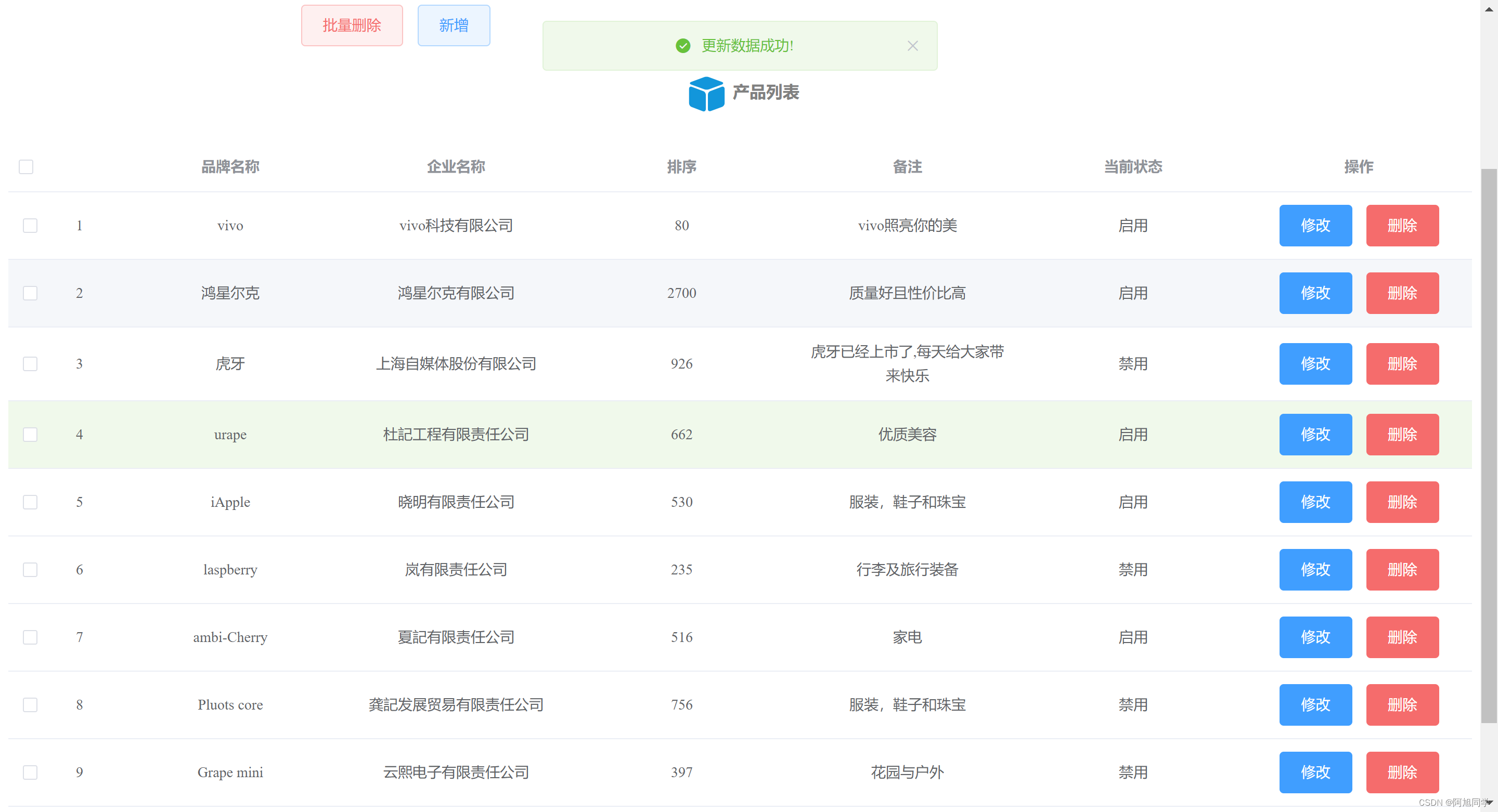
Task: Click the 排序 column header
Action: tap(681, 167)
